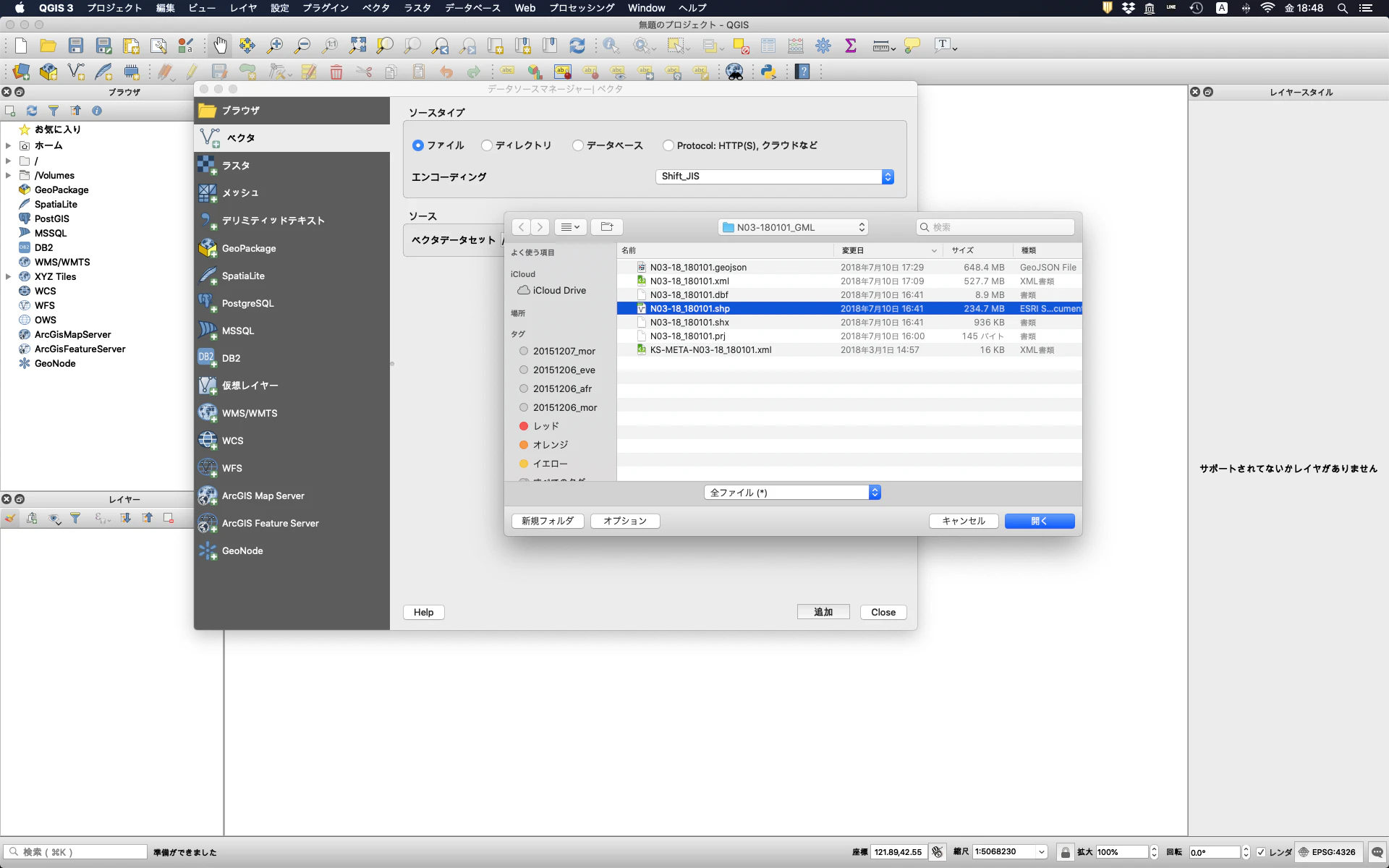Open the Processing menu
The image size is (1389, 868).
coord(581,8)
